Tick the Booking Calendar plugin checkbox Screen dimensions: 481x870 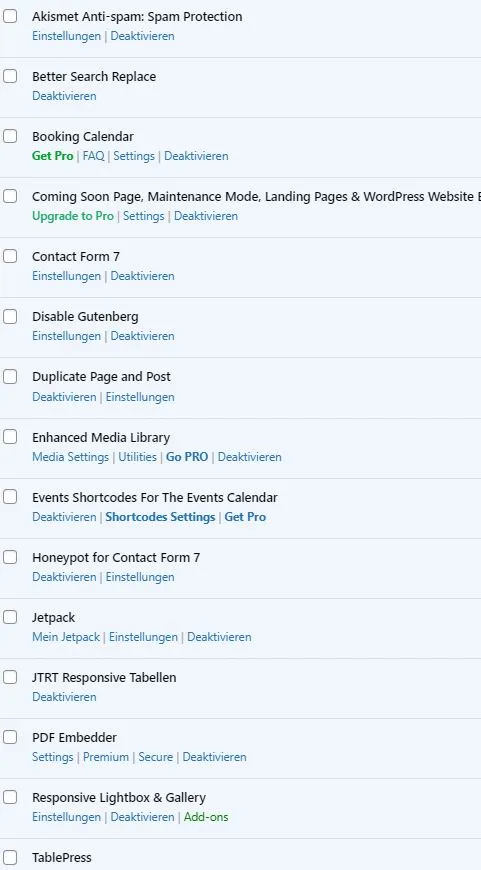(x=10, y=136)
